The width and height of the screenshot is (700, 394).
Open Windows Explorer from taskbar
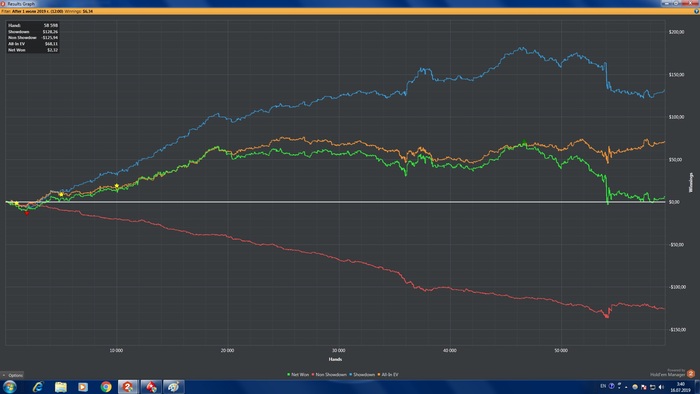click(60, 387)
